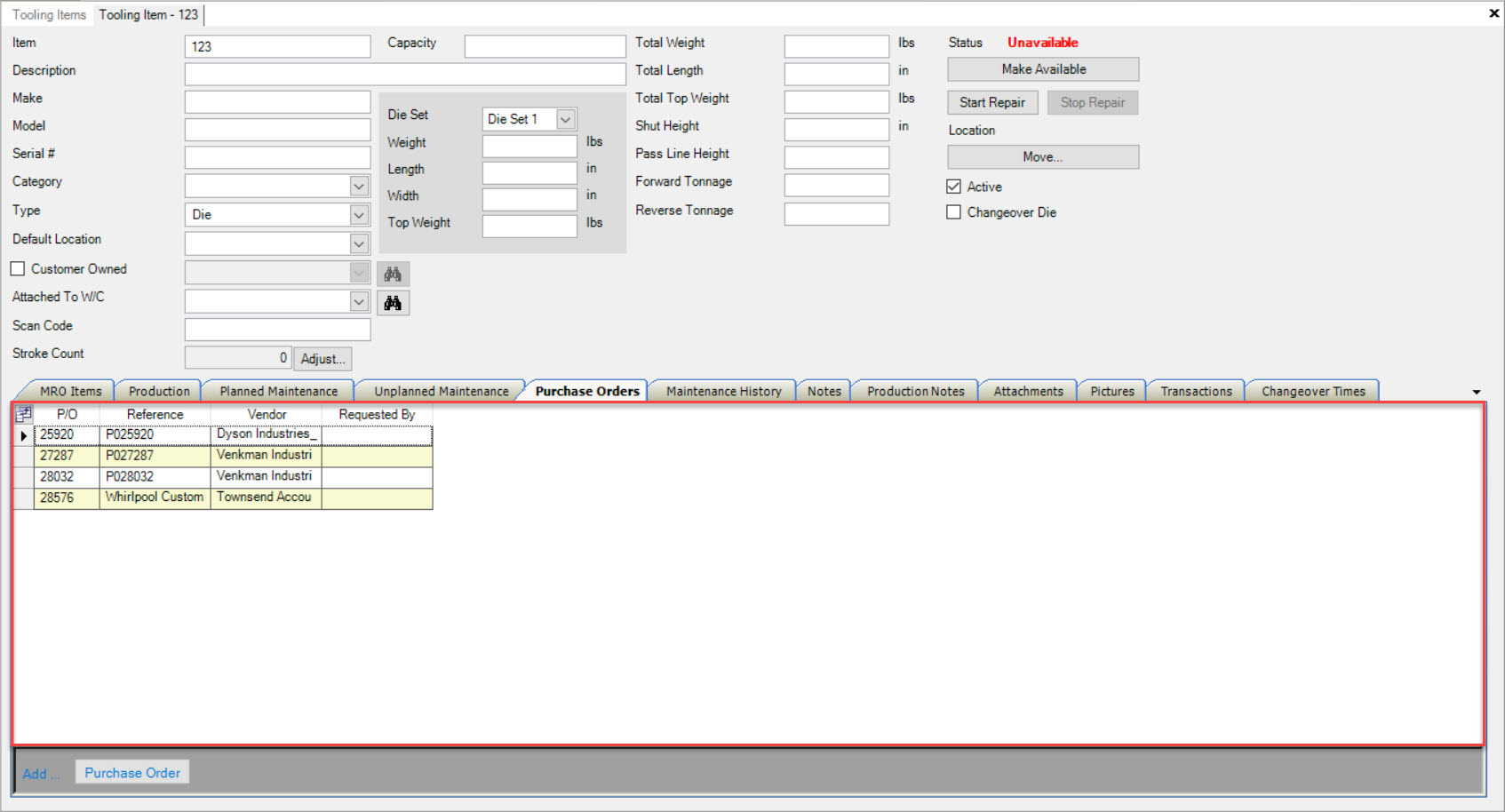The height and width of the screenshot is (812, 1505).
Task: Click the Customer Owned binoculars lookup icon
Action: (393, 274)
